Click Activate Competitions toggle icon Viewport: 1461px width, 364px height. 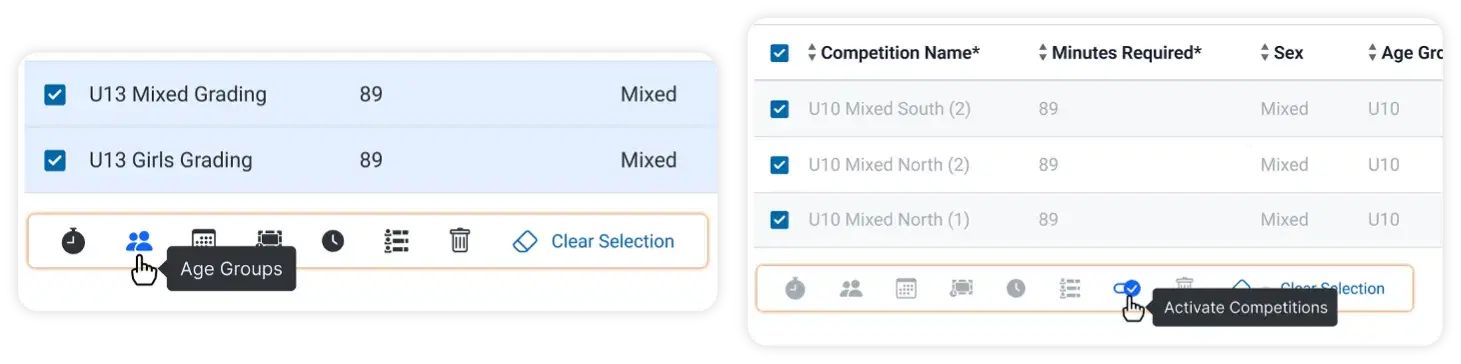coord(1127,288)
